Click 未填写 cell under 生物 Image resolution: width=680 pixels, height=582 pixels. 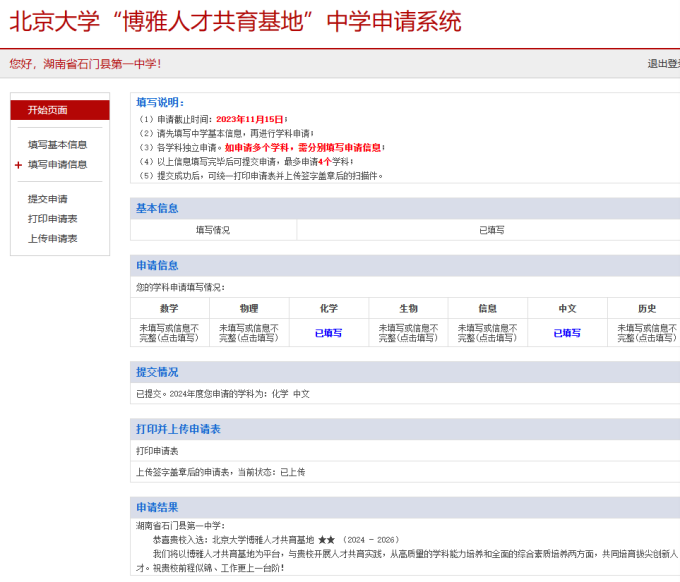[x=408, y=333]
